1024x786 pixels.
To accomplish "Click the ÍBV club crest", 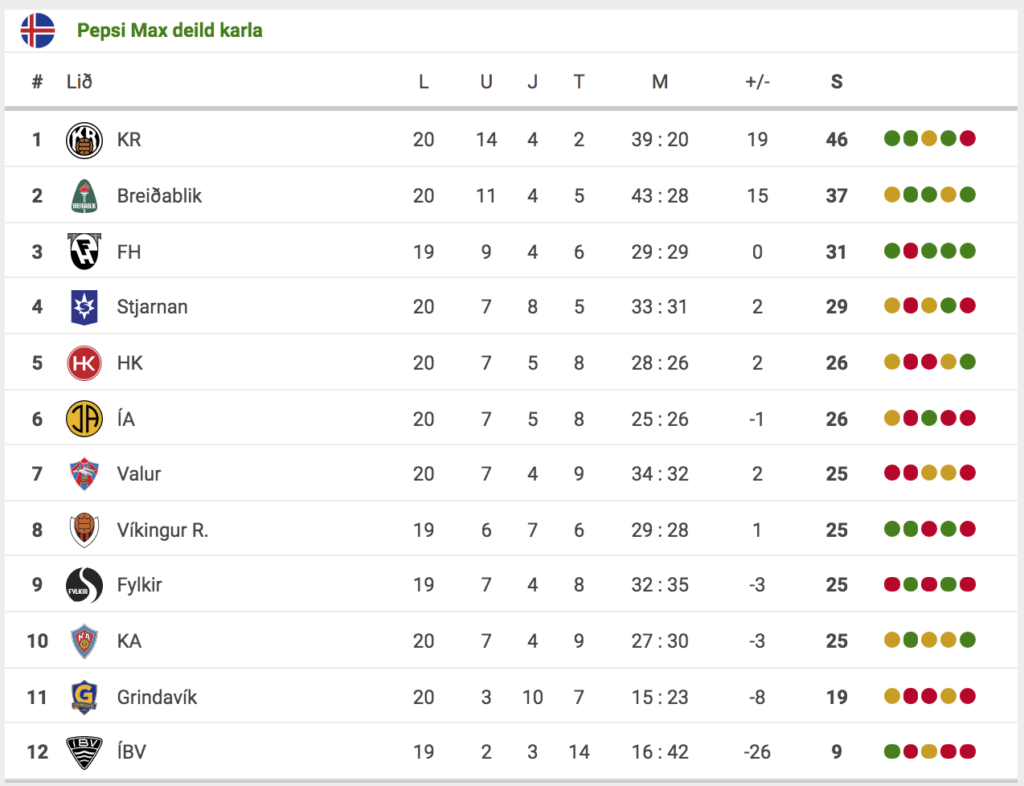I will (84, 752).
